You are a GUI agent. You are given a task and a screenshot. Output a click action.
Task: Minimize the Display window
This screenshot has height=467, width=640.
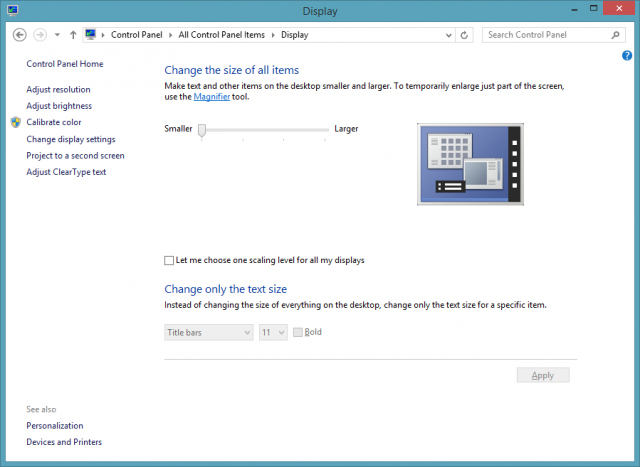(x=574, y=9)
